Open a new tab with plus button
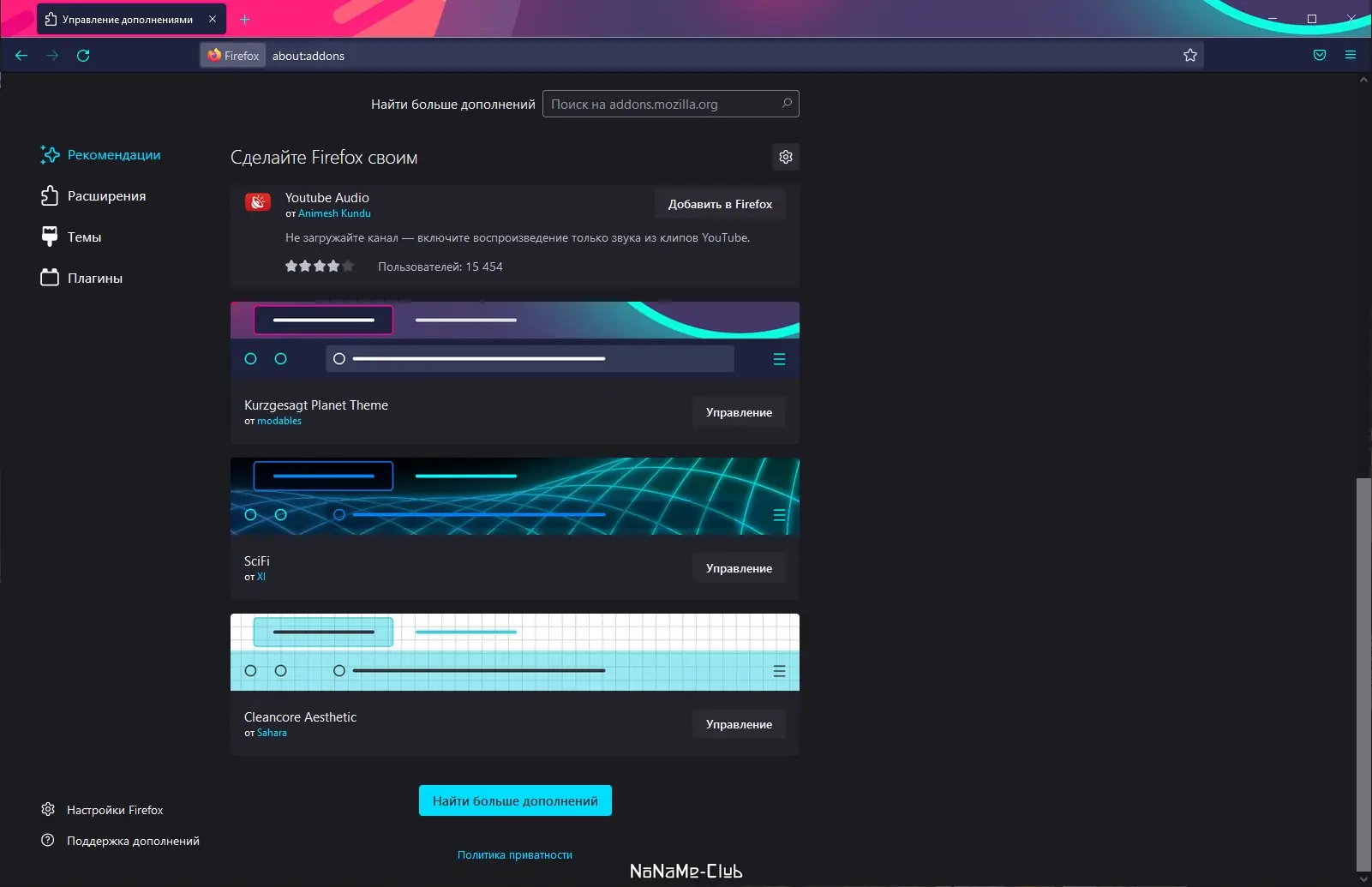The image size is (1372, 887). pyautogui.click(x=245, y=19)
